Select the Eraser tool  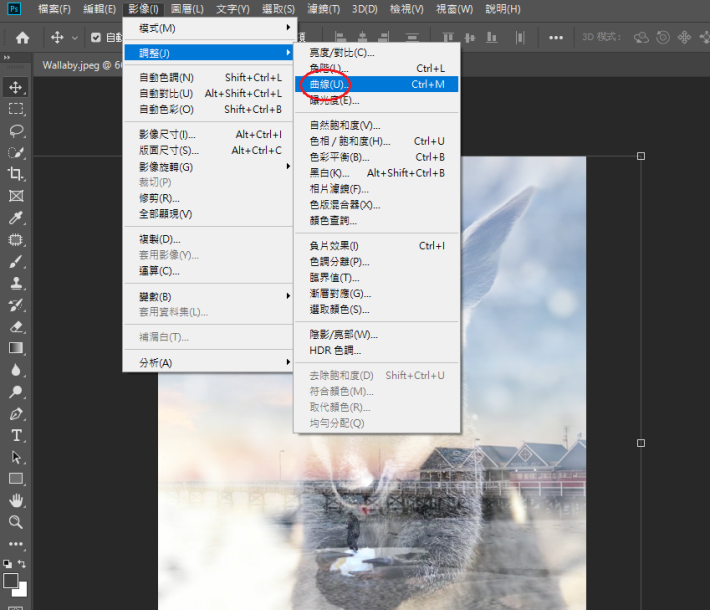(x=16, y=327)
